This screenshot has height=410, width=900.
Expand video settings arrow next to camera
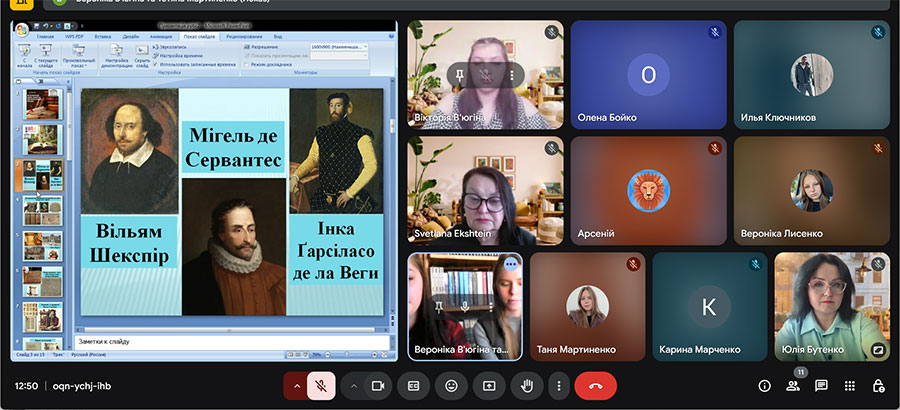tap(354, 386)
